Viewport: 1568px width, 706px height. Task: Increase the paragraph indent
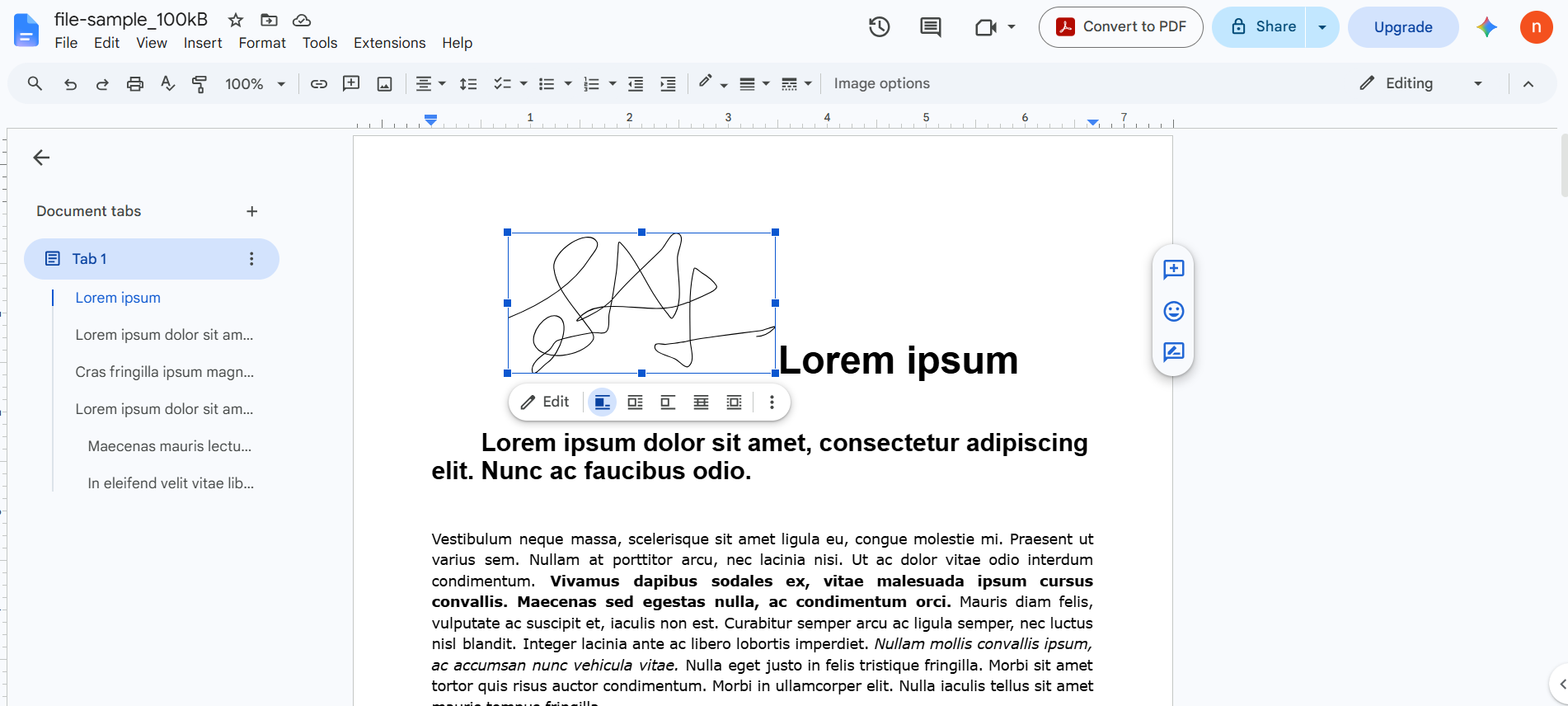(x=669, y=83)
